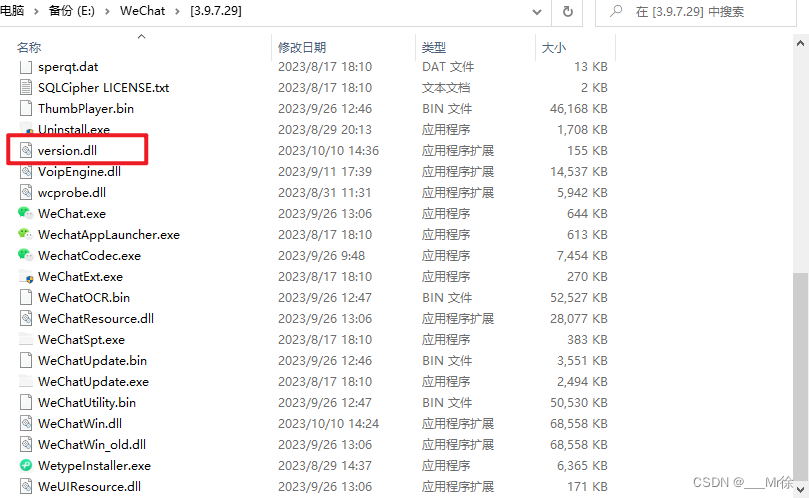809x498 pixels.
Task: Click the date 2023/10/10 14:24
Action: 329,424
